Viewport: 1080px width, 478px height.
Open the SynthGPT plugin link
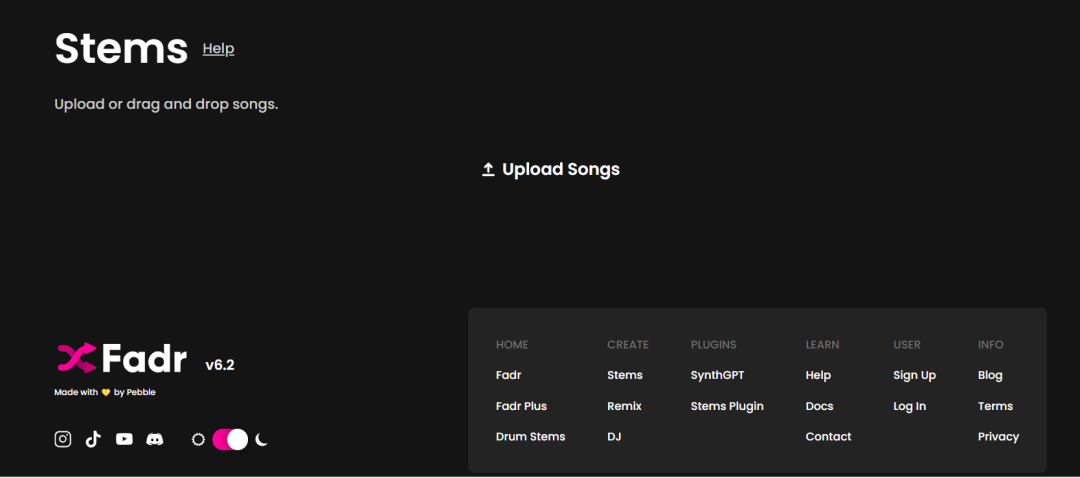click(717, 375)
